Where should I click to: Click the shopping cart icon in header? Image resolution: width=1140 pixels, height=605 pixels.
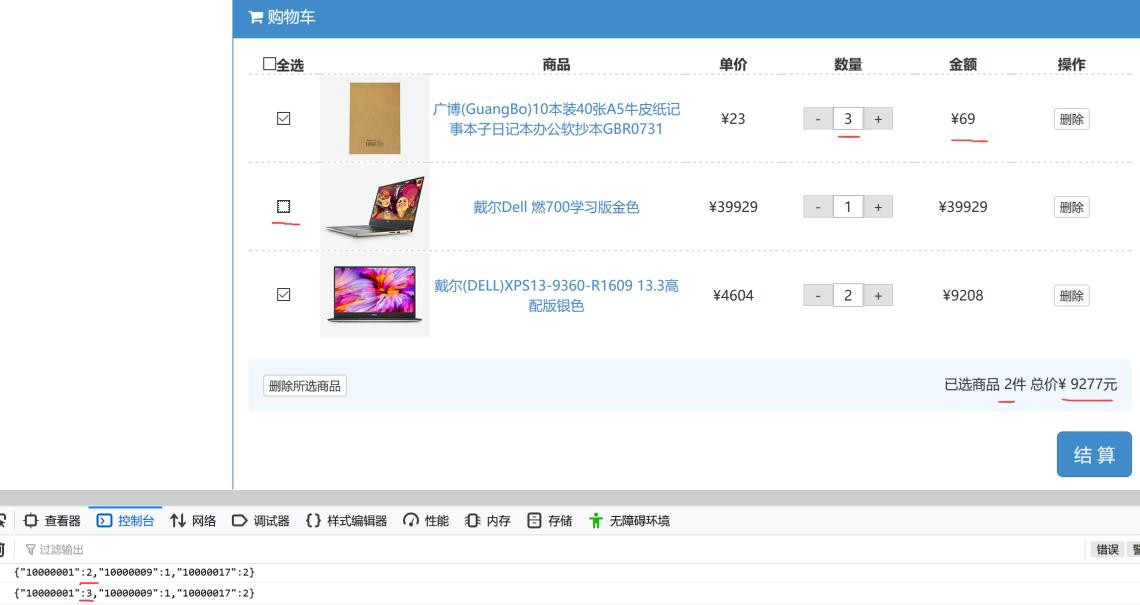[x=255, y=17]
